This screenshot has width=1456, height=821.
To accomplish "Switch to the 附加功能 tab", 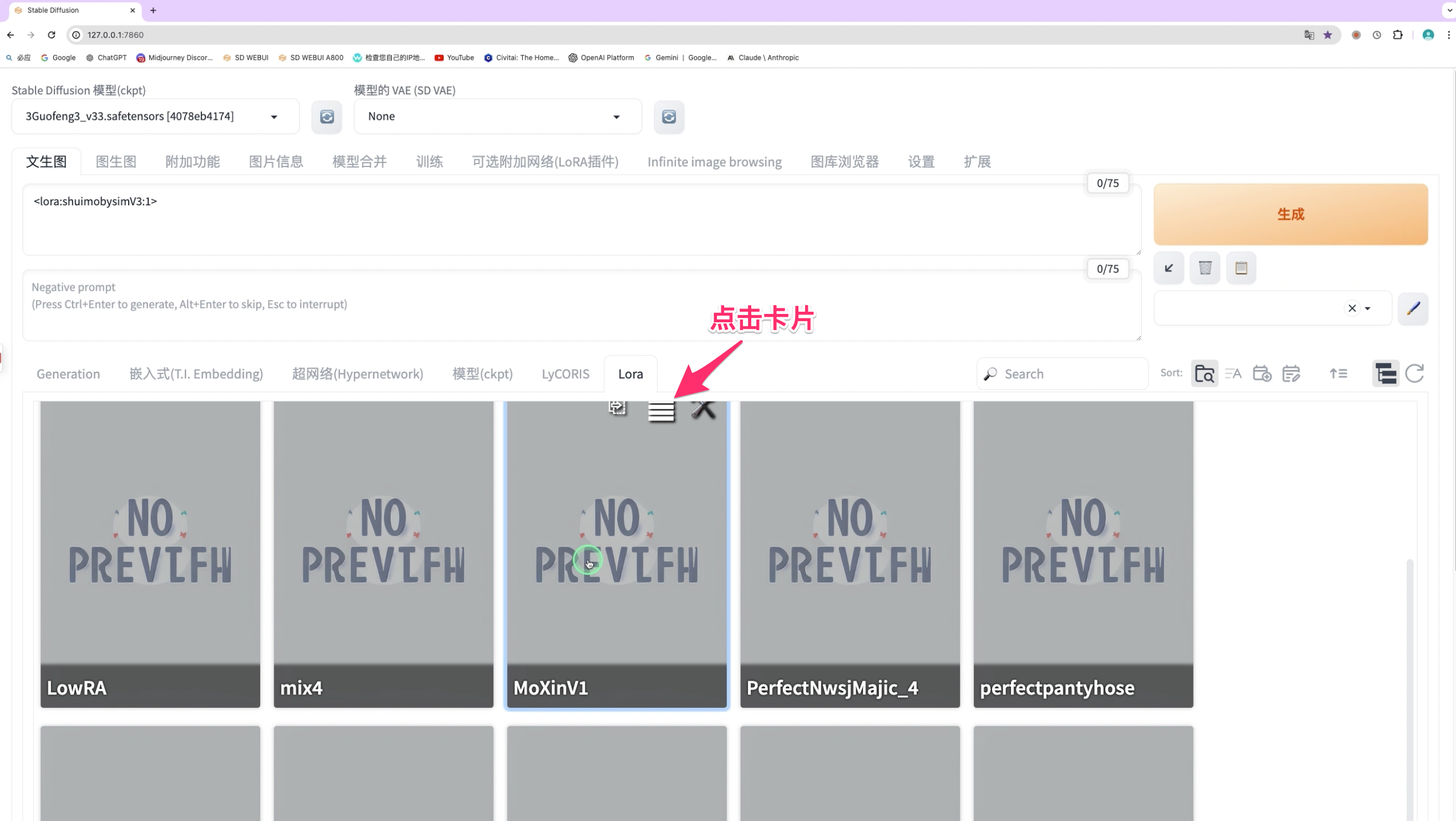I will (x=192, y=161).
